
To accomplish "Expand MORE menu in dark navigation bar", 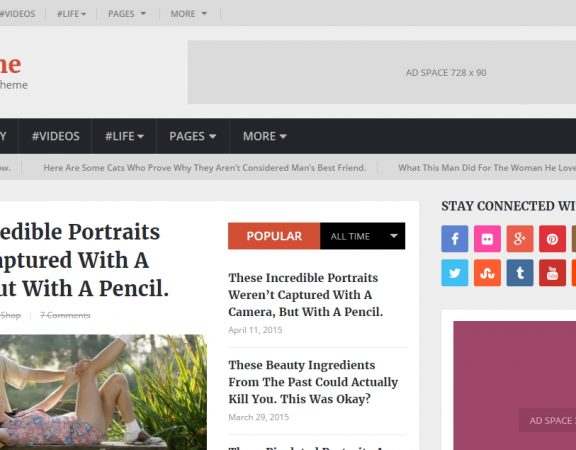I will point(264,136).
